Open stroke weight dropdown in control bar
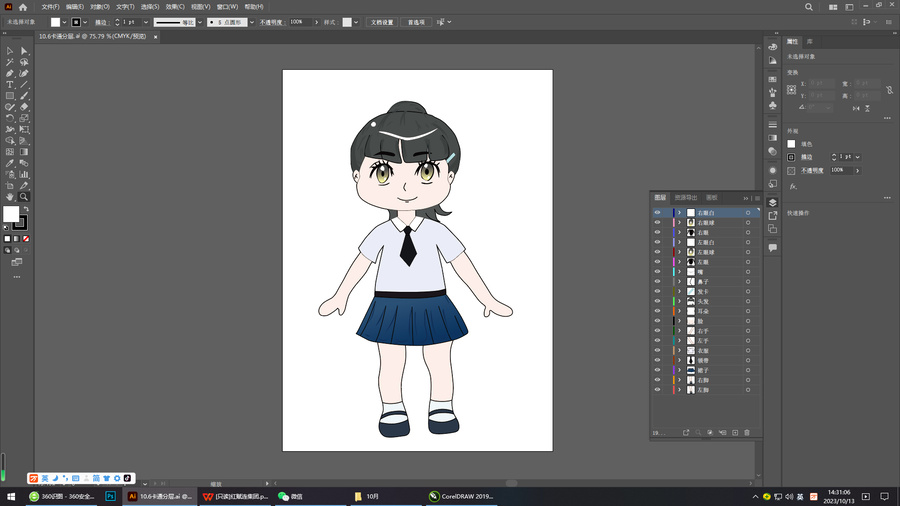 [146, 22]
